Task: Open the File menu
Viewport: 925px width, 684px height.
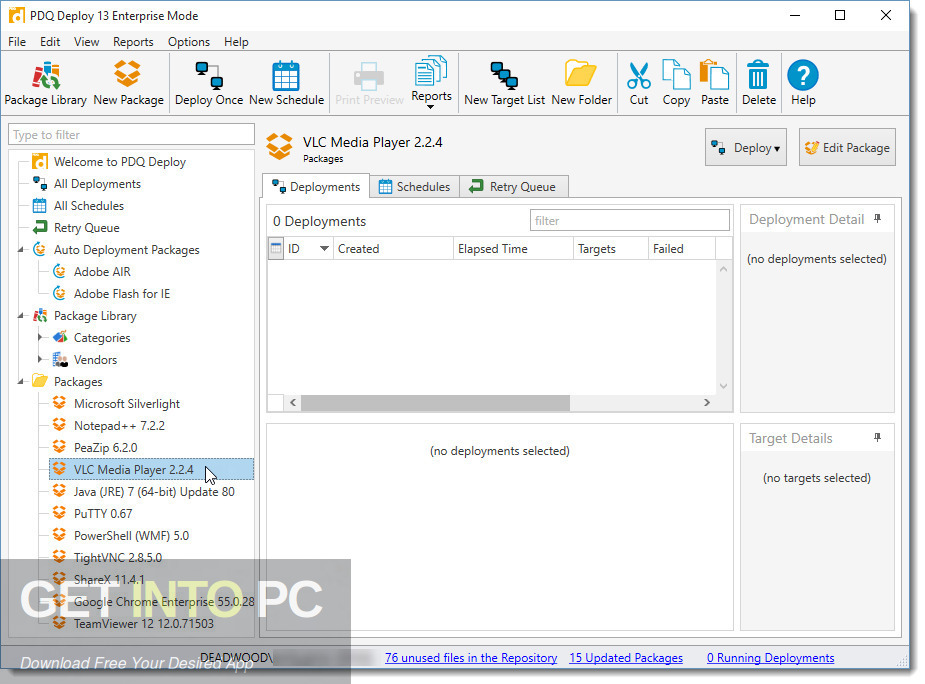Action: click(17, 42)
